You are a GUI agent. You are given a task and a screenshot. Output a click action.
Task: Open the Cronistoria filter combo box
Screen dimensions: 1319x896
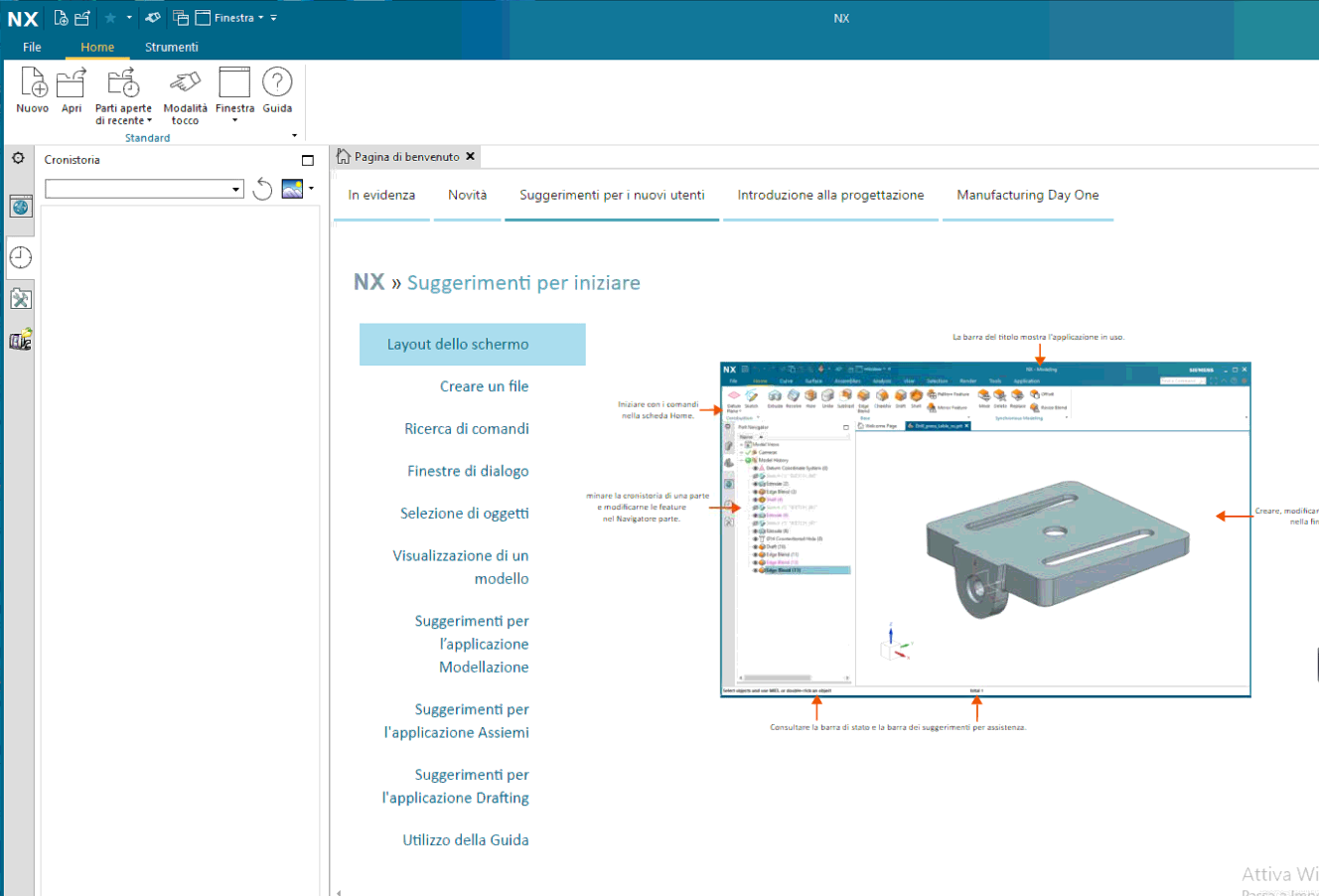click(x=144, y=189)
